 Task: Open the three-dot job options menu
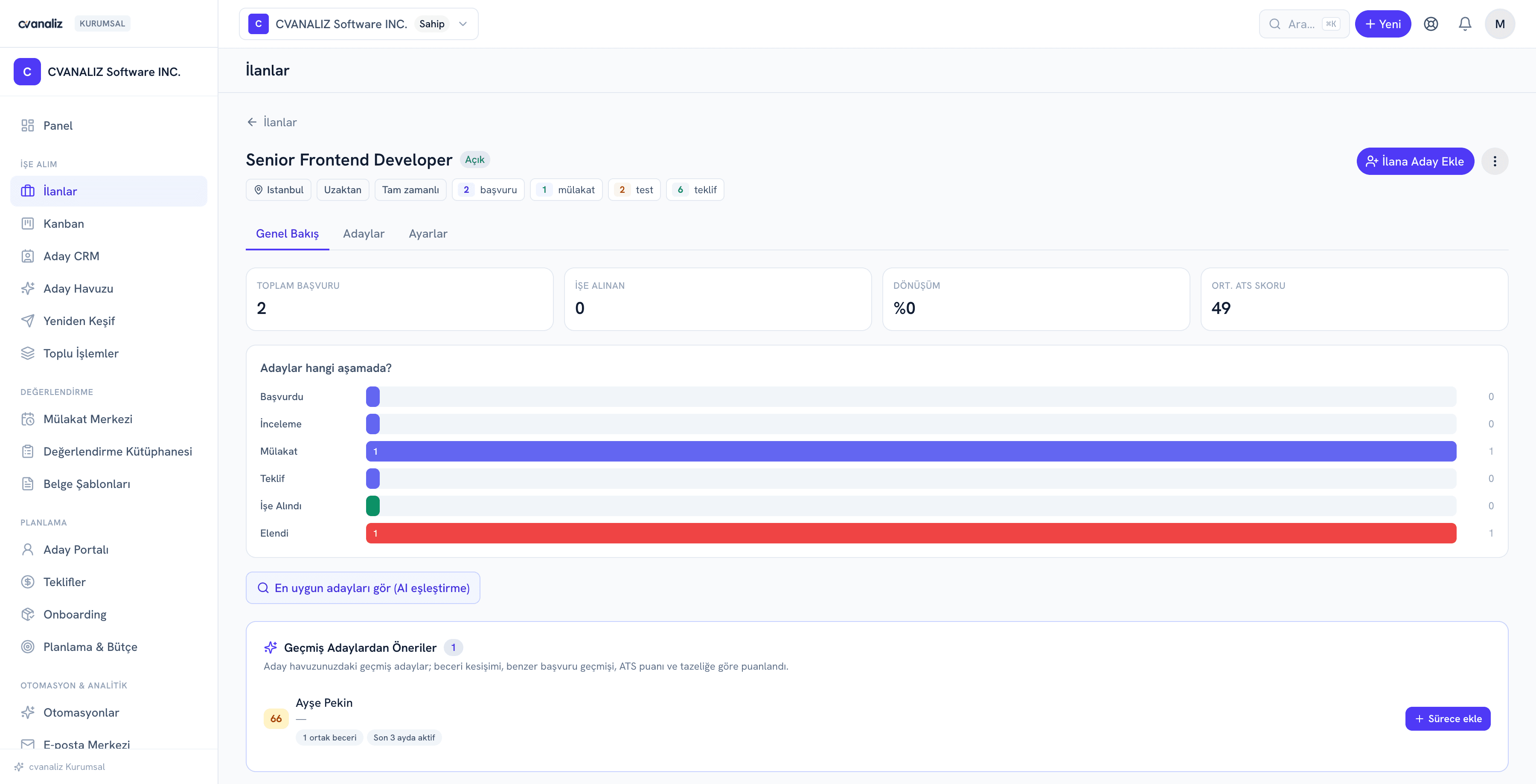(x=1494, y=161)
